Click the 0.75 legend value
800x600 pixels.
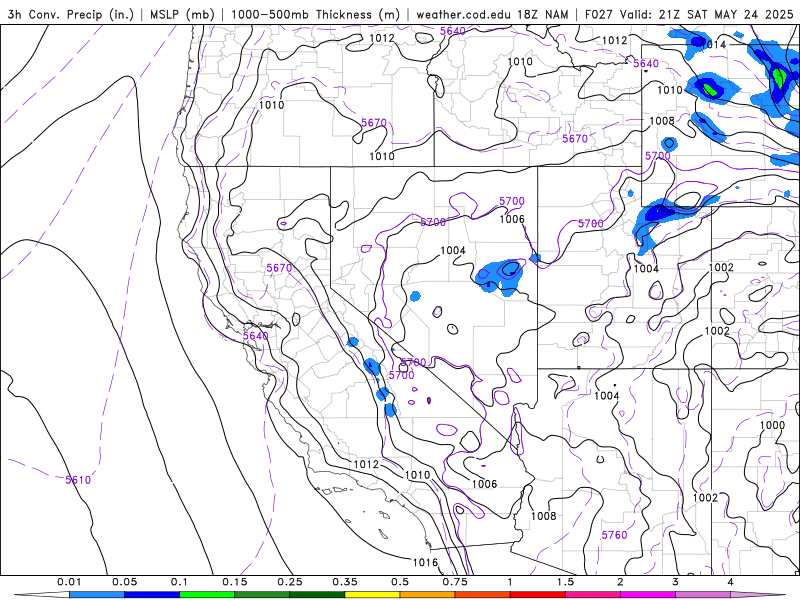[455, 582]
